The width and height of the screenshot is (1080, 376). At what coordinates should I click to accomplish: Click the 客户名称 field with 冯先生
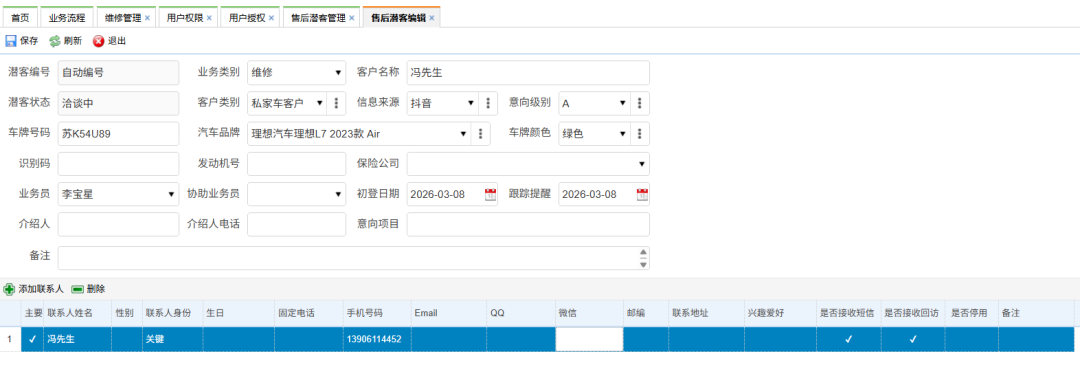pos(528,72)
